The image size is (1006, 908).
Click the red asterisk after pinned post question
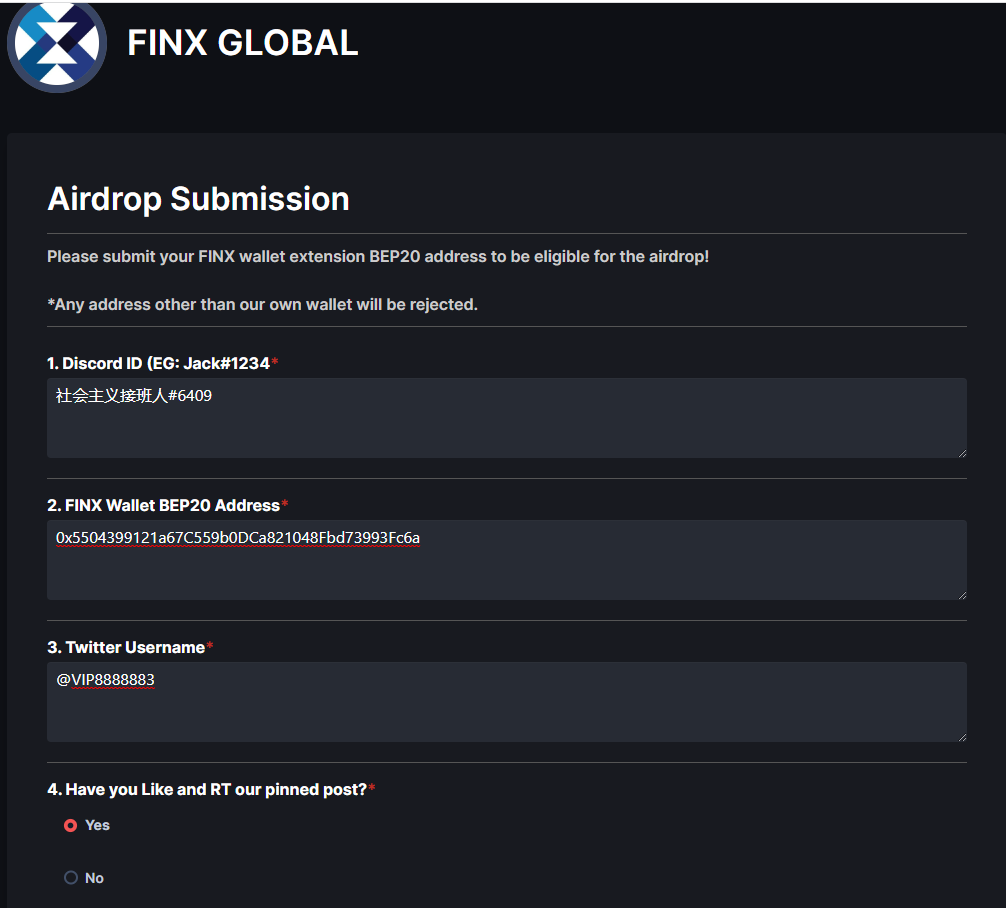[372, 789]
